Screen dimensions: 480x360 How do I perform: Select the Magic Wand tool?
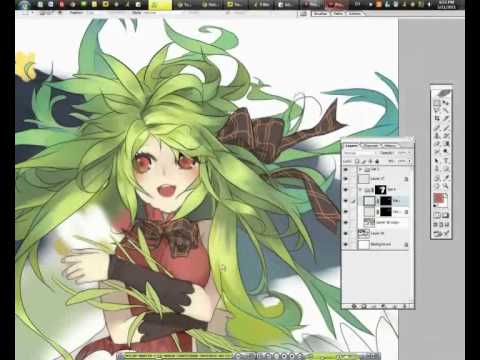pyautogui.click(x=446, y=111)
